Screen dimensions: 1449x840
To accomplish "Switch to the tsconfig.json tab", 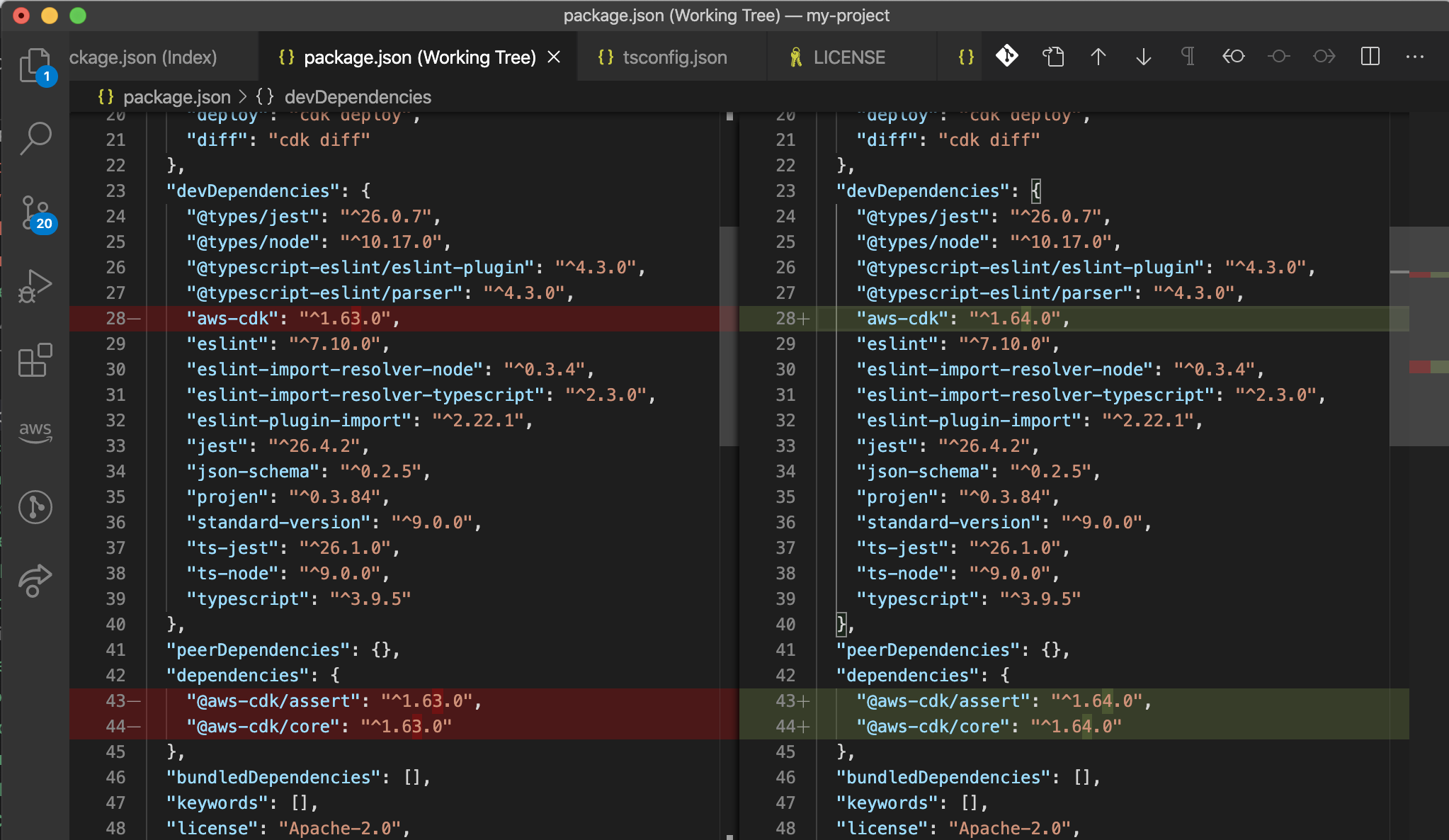I will pyautogui.click(x=673, y=57).
